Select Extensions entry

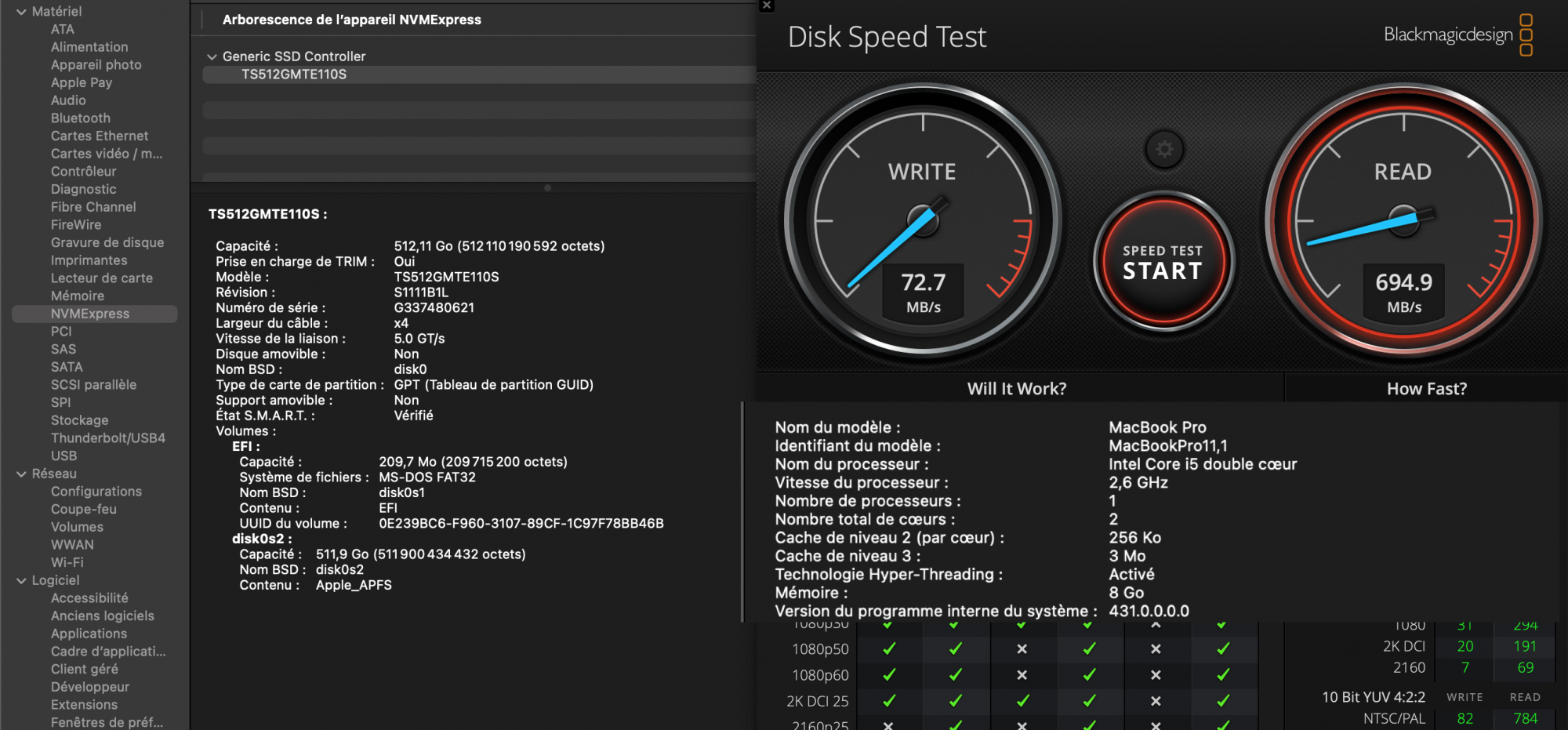(84, 704)
